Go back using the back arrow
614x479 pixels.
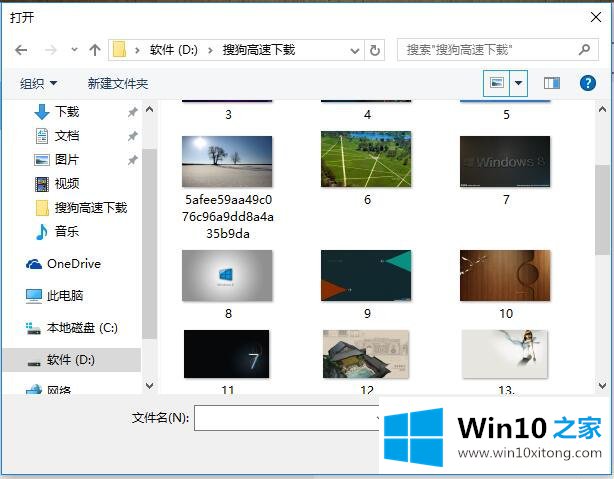(x=21, y=50)
